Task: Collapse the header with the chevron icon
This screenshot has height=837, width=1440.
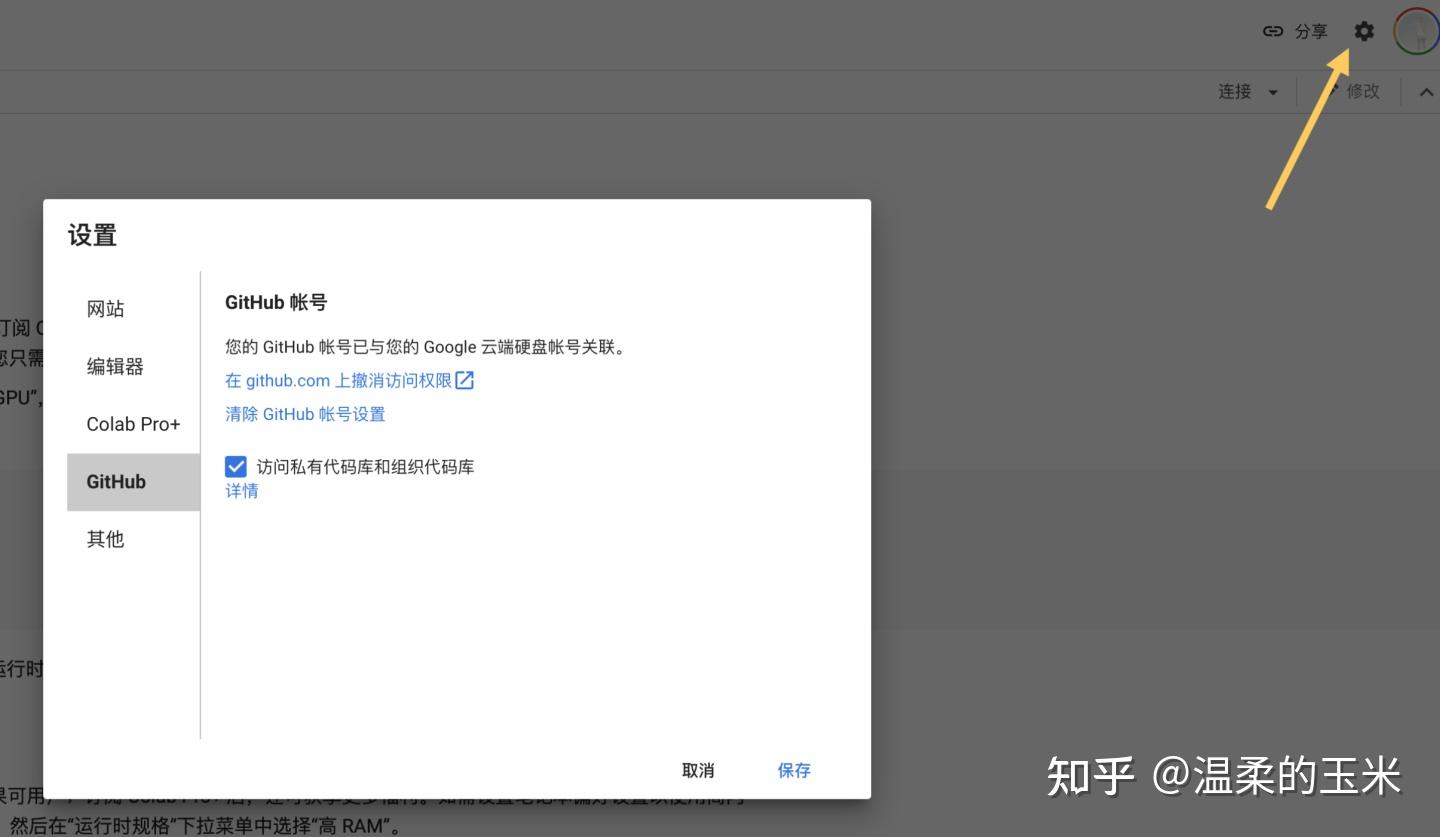Action: click(1426, 91)
